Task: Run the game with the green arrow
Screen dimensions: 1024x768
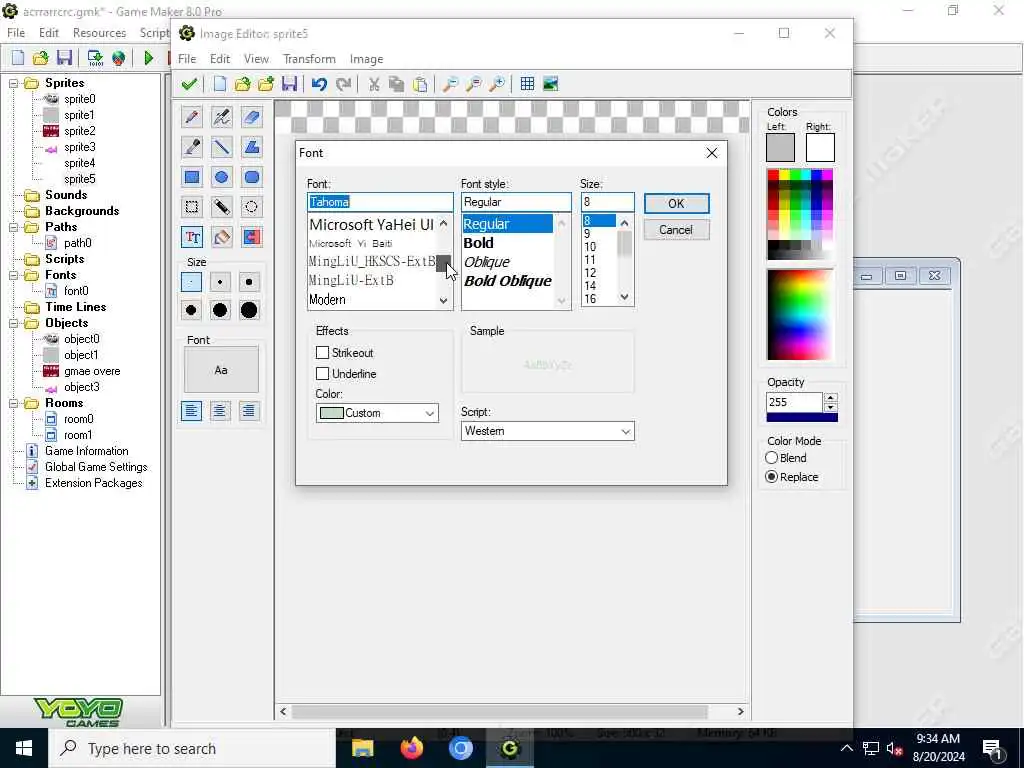Action: [x=148, y=58]
